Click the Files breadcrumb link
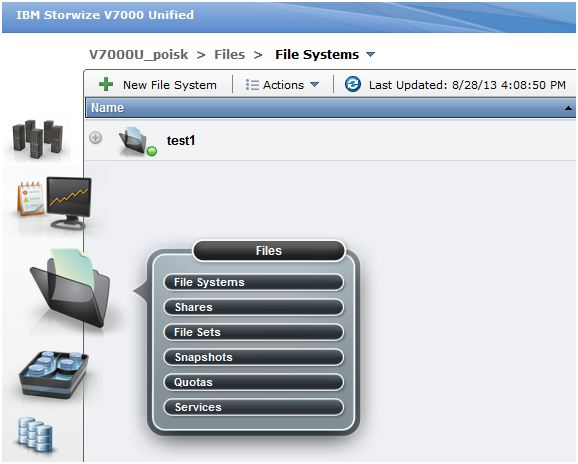 (x=230, y=55)
